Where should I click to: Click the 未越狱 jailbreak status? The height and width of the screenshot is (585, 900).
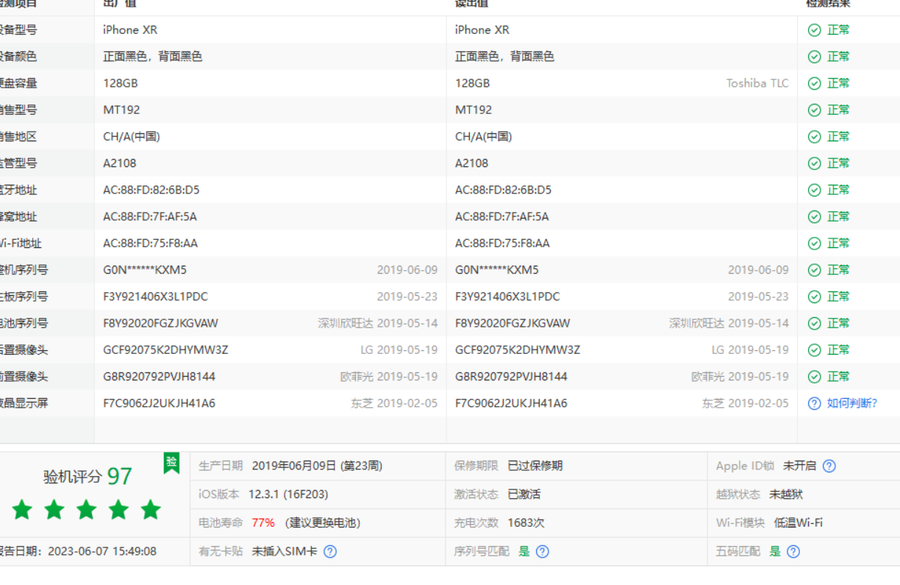(x=786, y=494)
